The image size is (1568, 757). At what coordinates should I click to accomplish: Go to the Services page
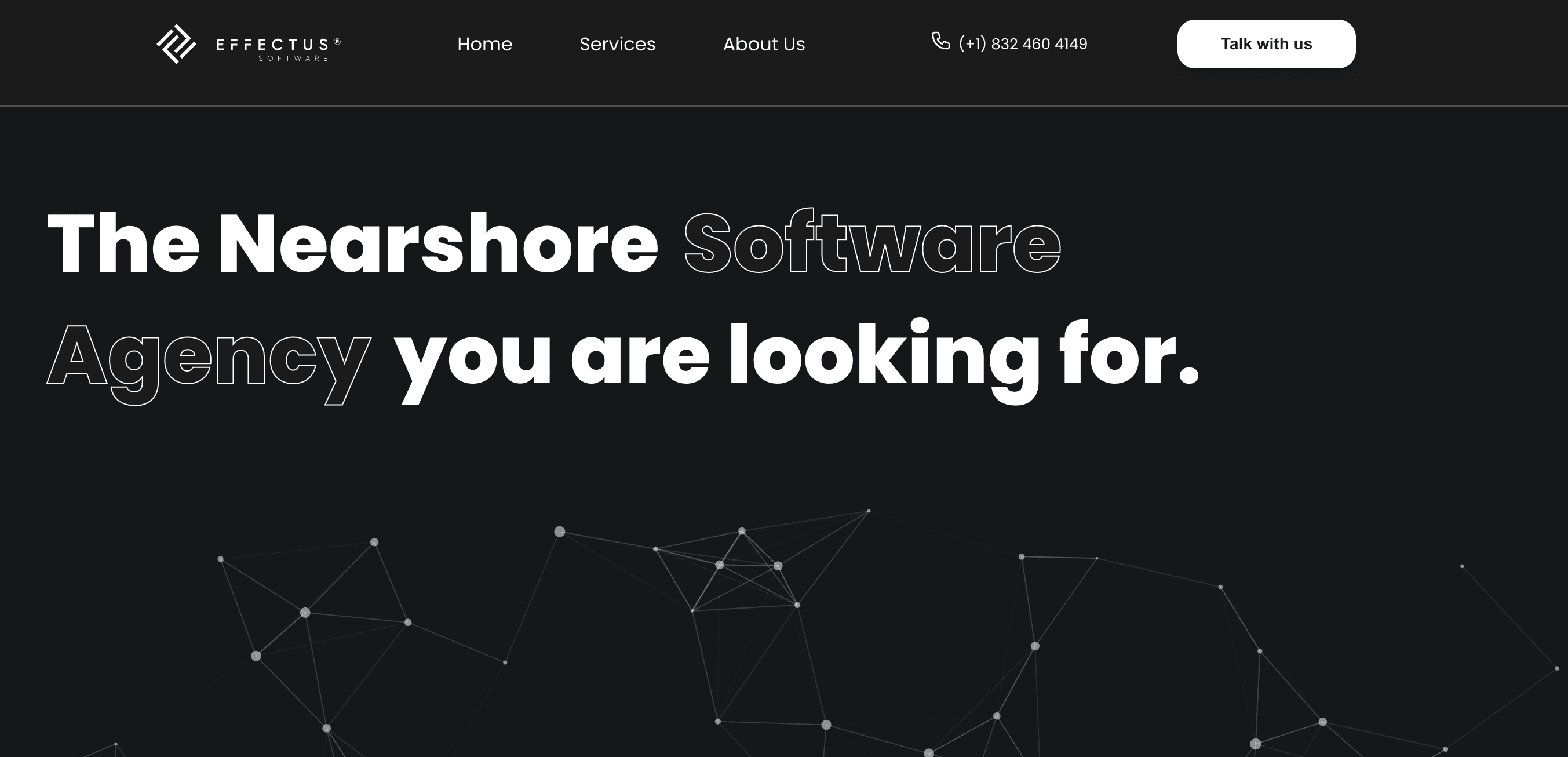pos(617,44)
